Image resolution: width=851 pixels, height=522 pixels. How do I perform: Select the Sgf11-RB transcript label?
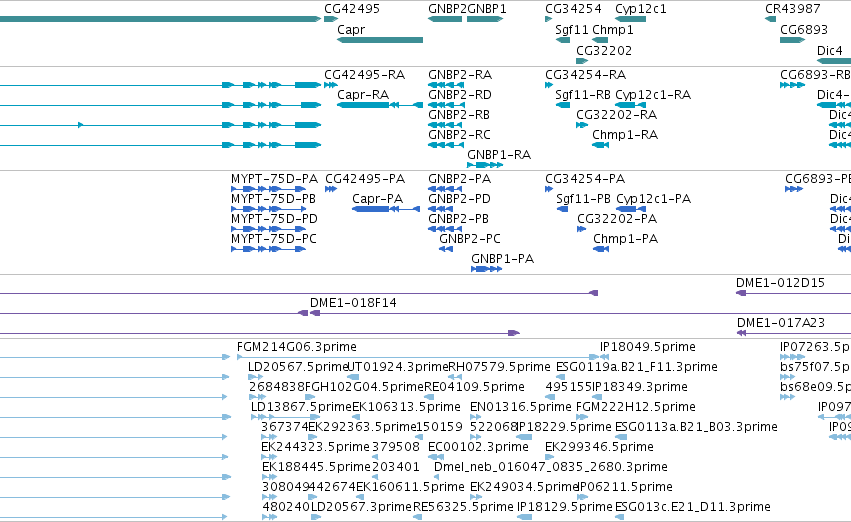point(583,95)
